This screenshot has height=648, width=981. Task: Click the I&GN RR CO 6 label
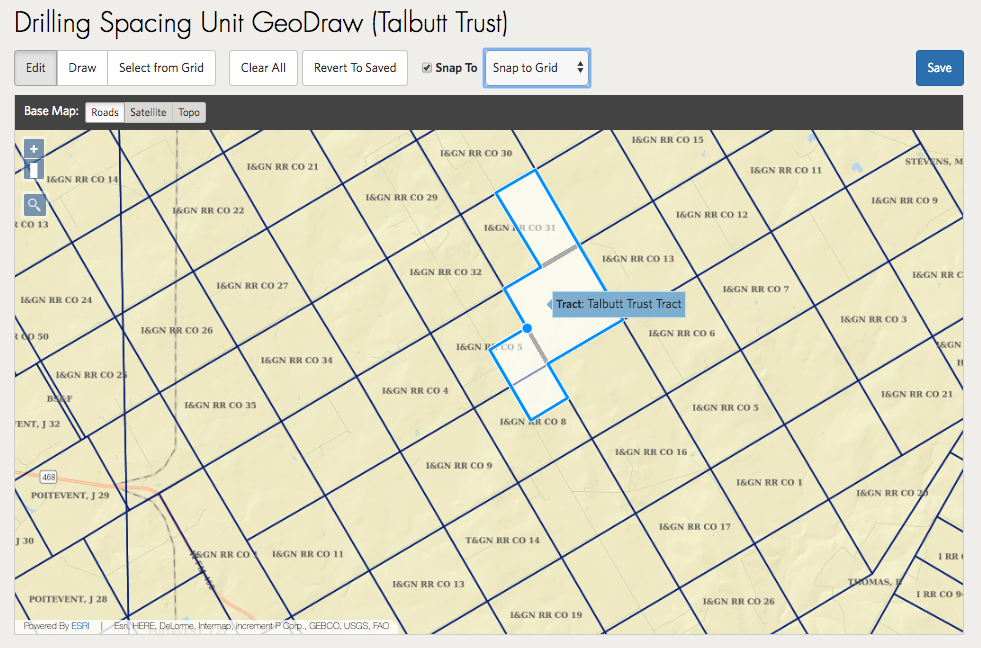(681, 333)
